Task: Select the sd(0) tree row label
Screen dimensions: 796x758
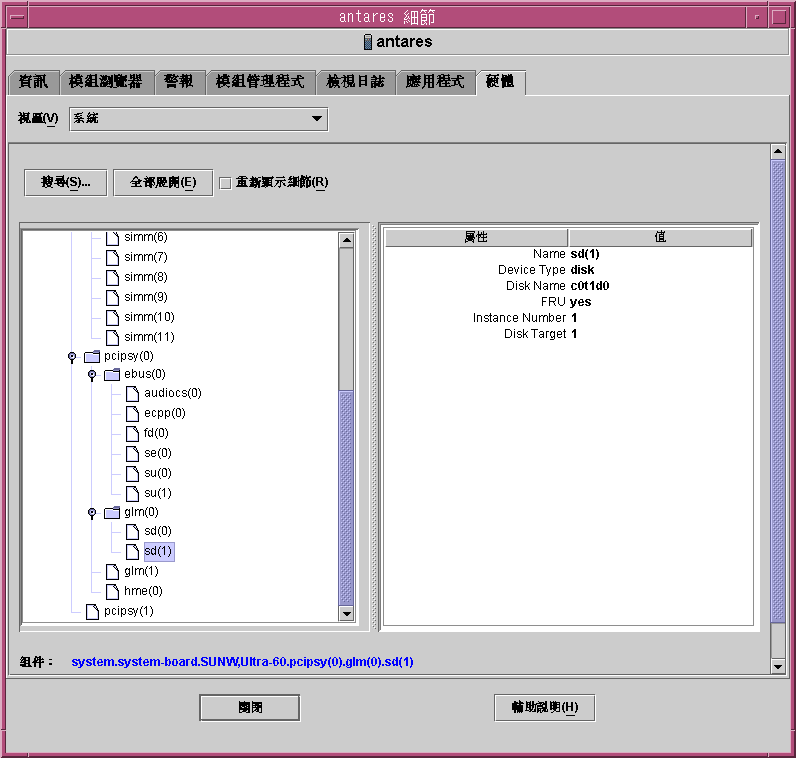Action: [x=158, y=531]
